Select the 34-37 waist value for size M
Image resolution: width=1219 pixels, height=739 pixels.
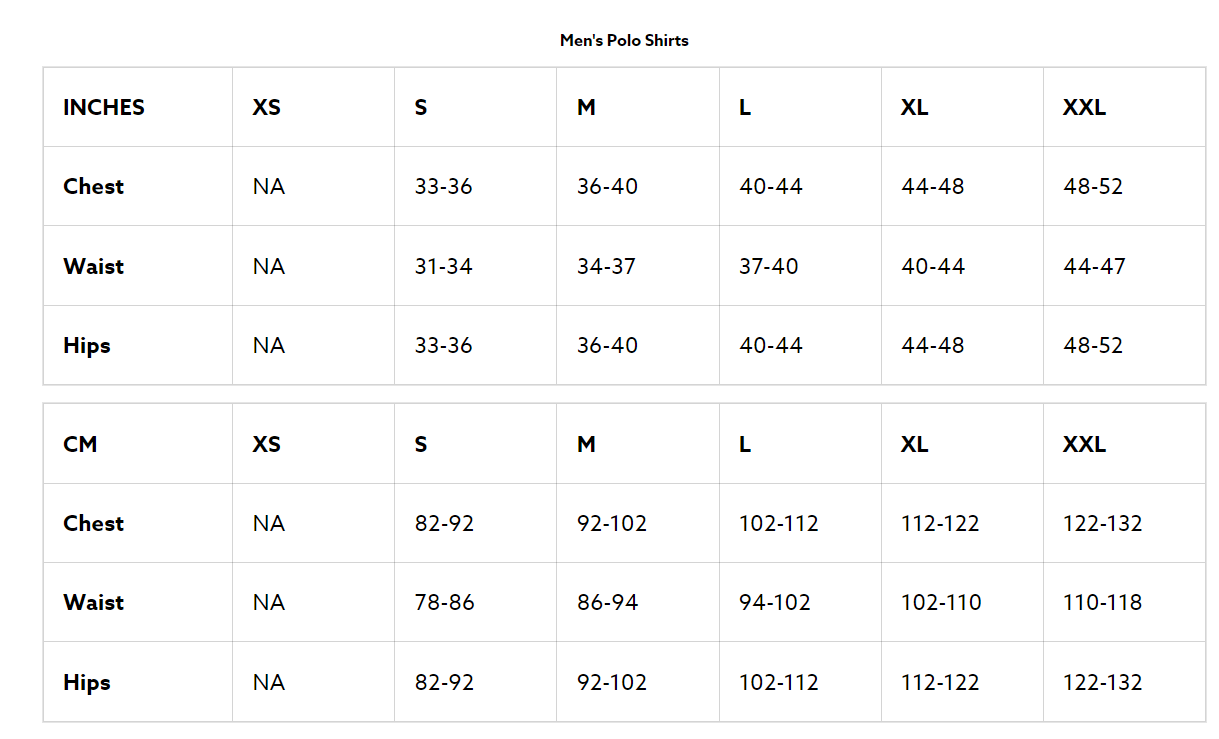[606, 266]
